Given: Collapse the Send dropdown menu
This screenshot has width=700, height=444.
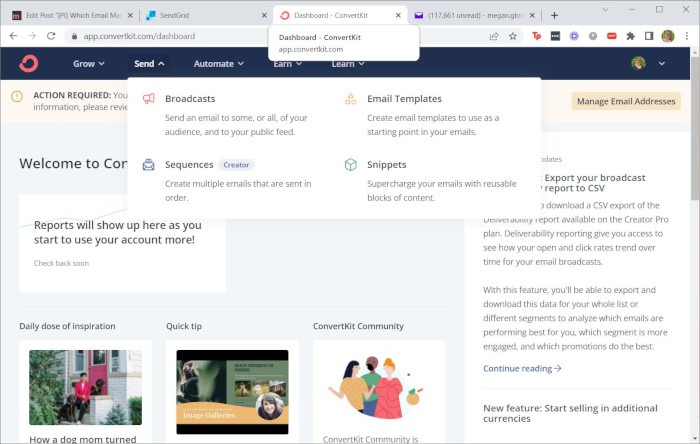Looking at the screenshot, I should (x=149, y=64).
